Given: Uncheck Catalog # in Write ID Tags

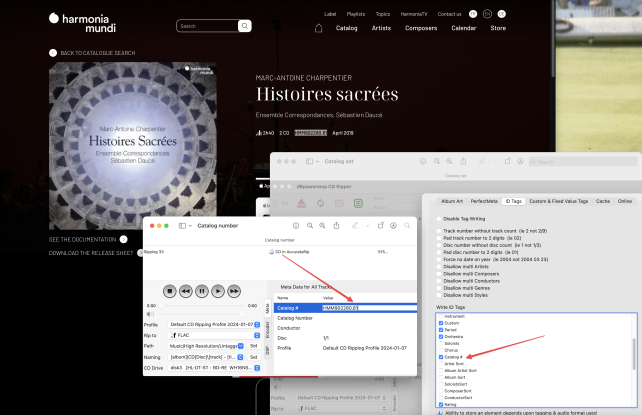Looking at the screenshot, I should [441, 357].
